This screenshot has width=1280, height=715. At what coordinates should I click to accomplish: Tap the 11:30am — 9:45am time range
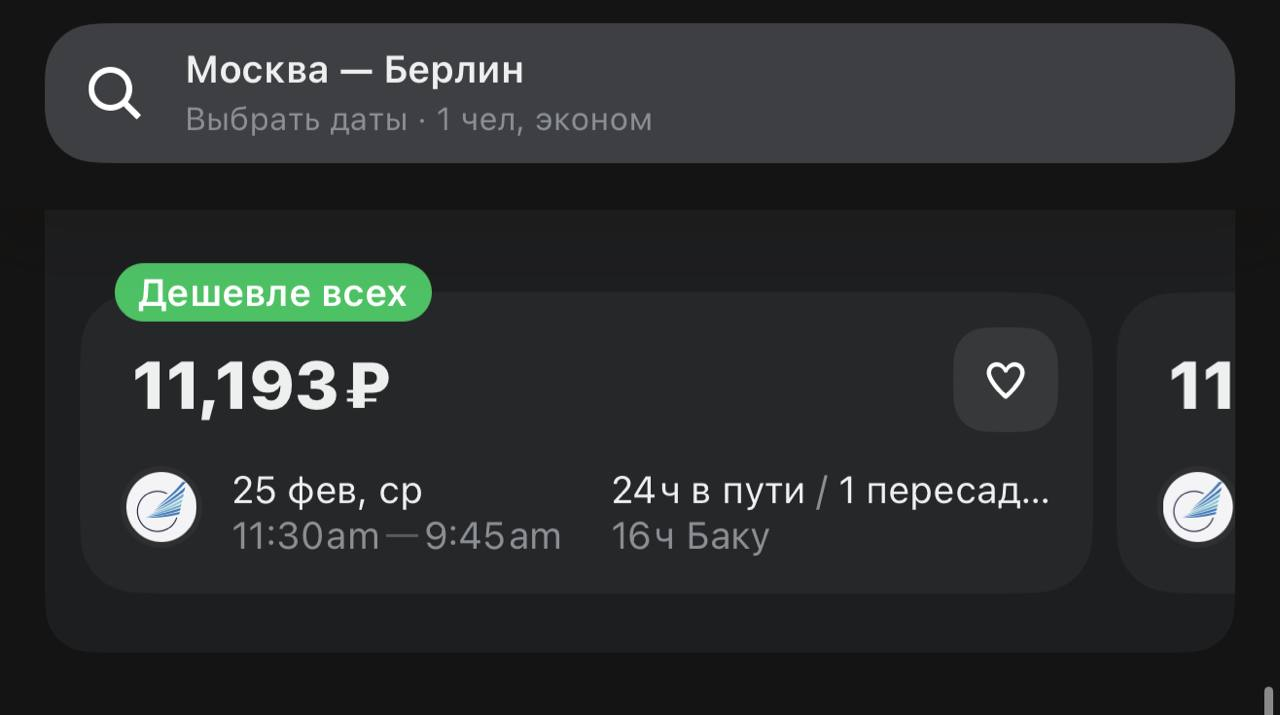pos(397,536)
